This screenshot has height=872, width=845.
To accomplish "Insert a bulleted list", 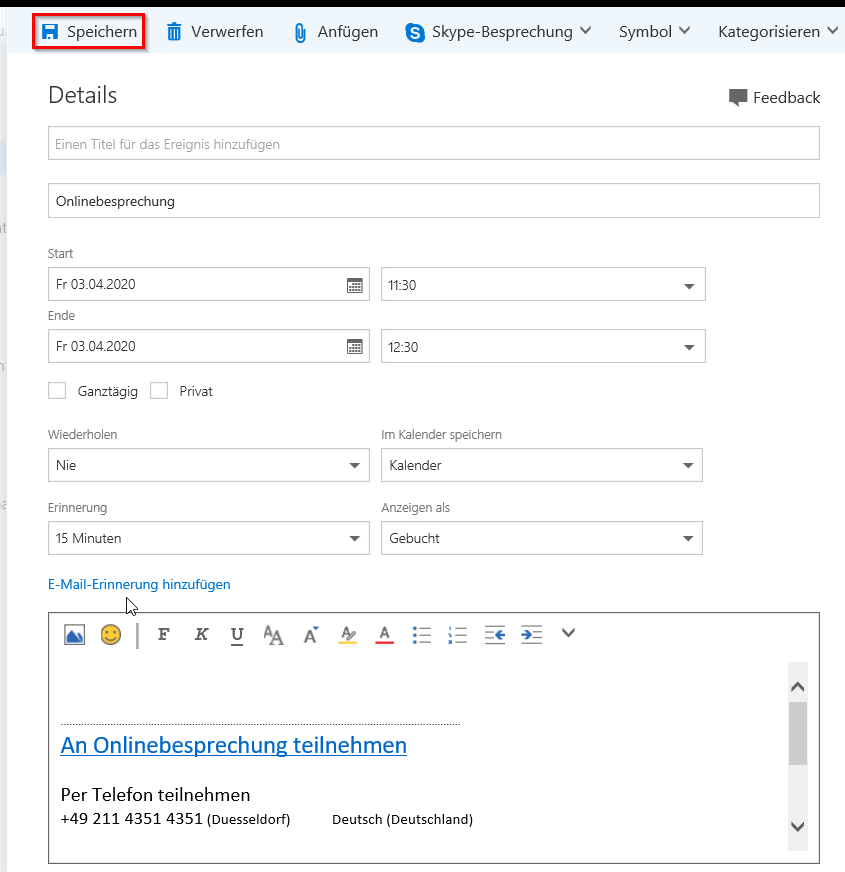I will (422, 635).
